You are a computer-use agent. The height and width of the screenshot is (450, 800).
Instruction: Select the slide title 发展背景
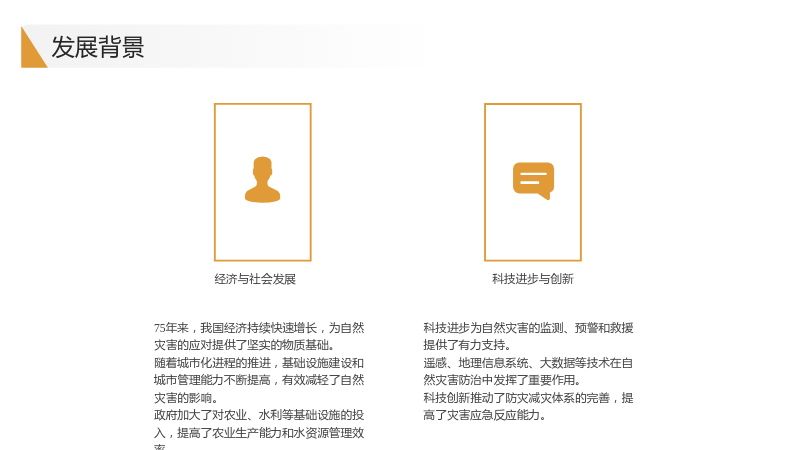98,47
